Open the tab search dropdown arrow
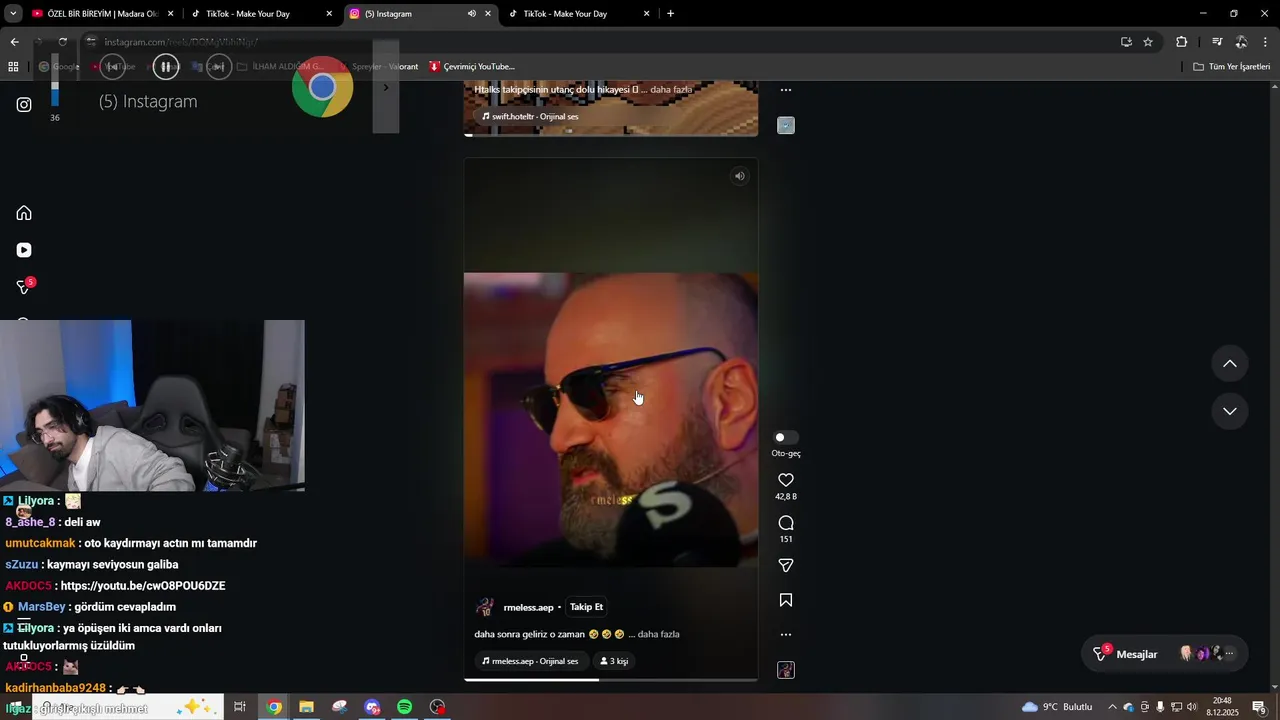Image resolution: width=1280 pixels, height=720 pixels. point(13,14)
